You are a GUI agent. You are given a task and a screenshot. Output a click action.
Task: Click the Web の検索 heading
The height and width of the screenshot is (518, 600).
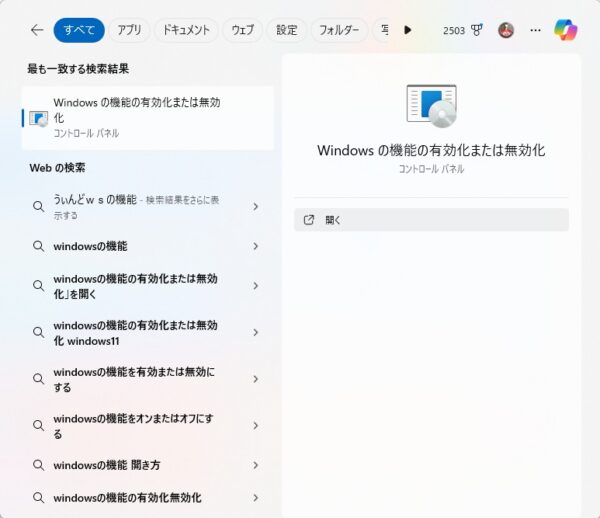(57, 168)
